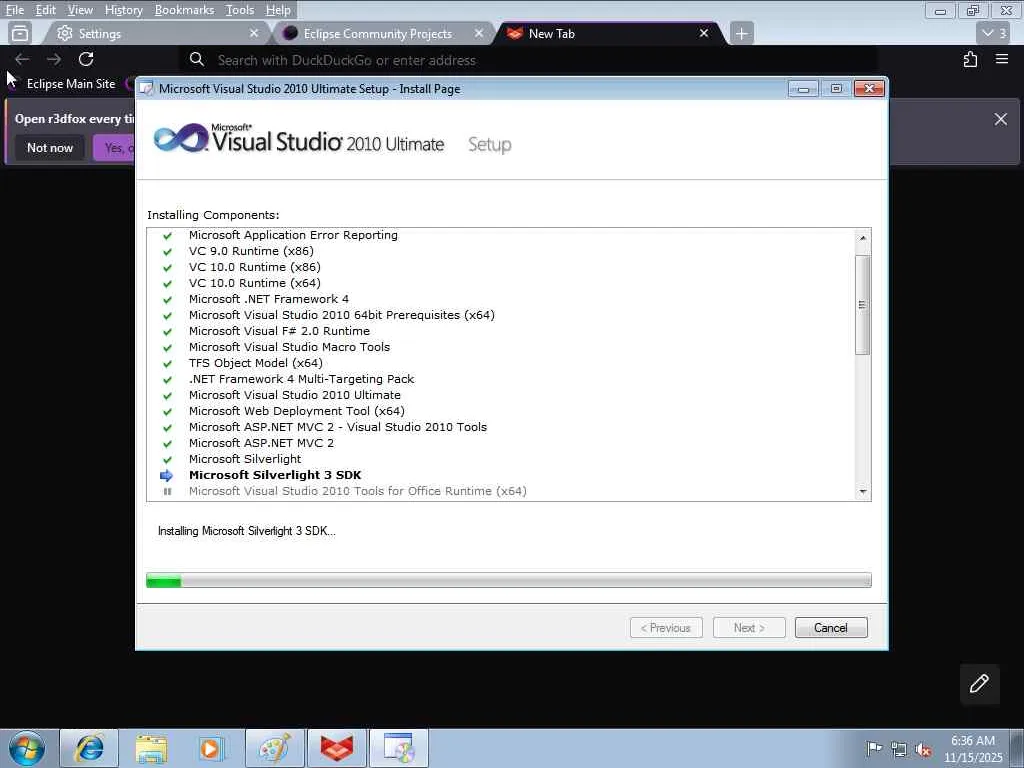Select TFS Object Model (x64) item
The image size is (1024, 768).
click(255, 363)
